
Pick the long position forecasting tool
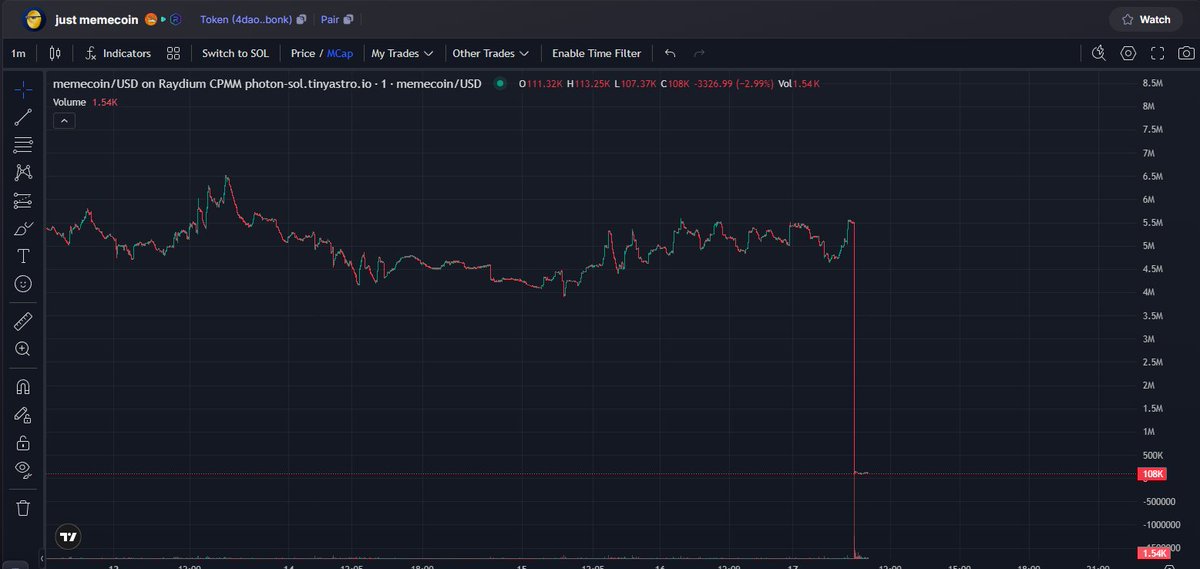coord(23,201)
